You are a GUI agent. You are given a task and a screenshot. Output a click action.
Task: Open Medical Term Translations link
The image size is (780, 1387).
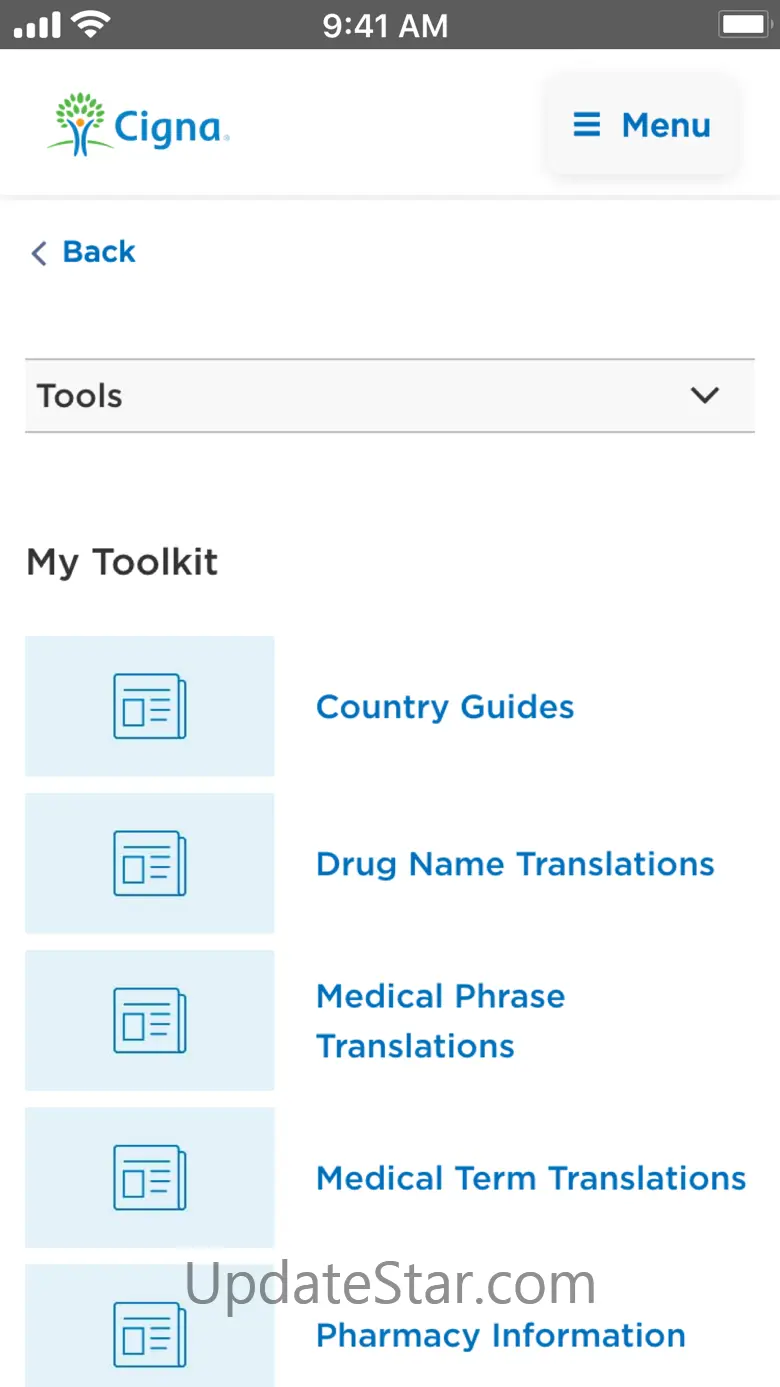coord(531,1178)
